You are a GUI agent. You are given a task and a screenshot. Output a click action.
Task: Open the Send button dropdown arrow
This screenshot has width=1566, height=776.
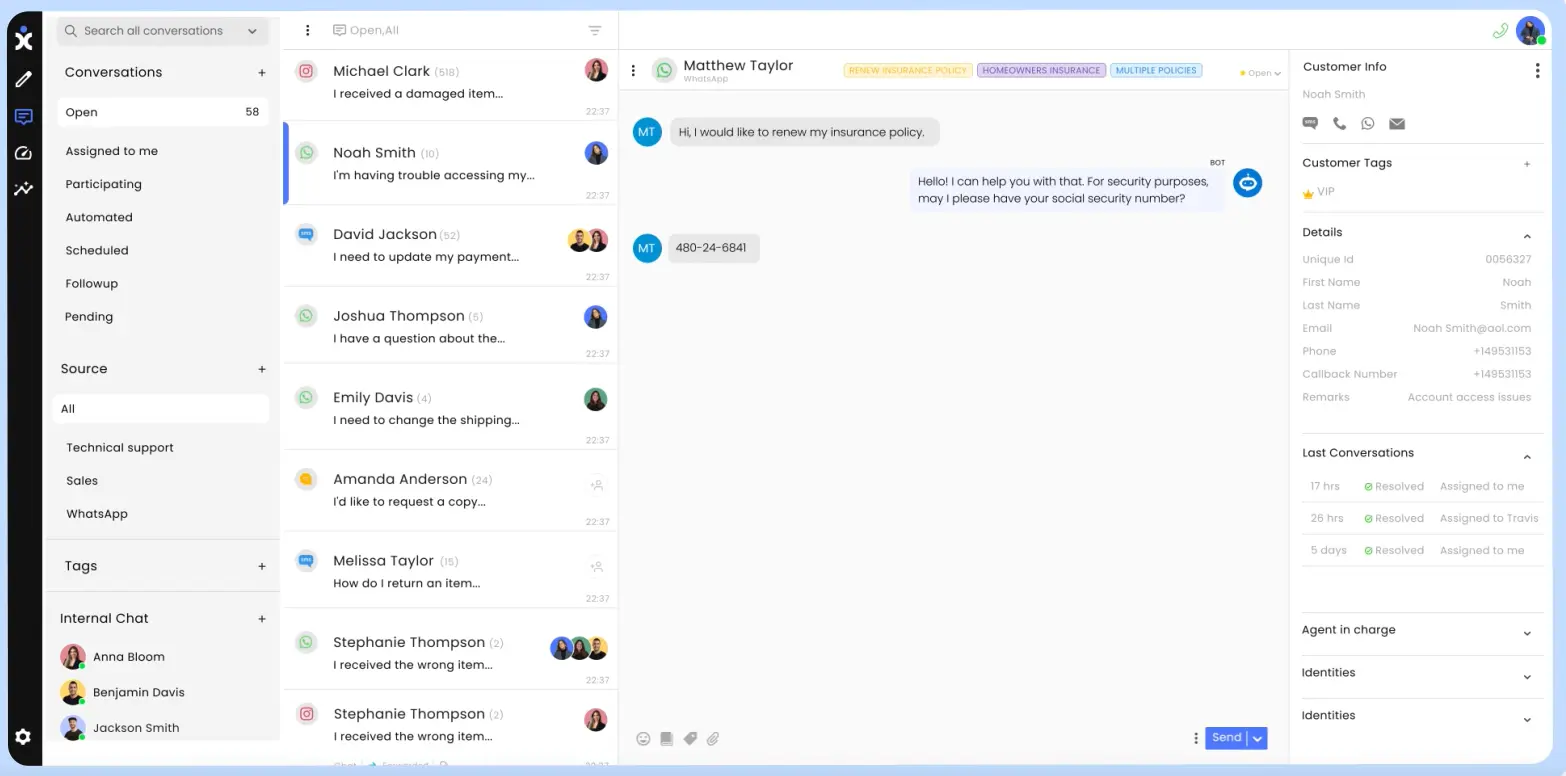[x=1257, y=738]
